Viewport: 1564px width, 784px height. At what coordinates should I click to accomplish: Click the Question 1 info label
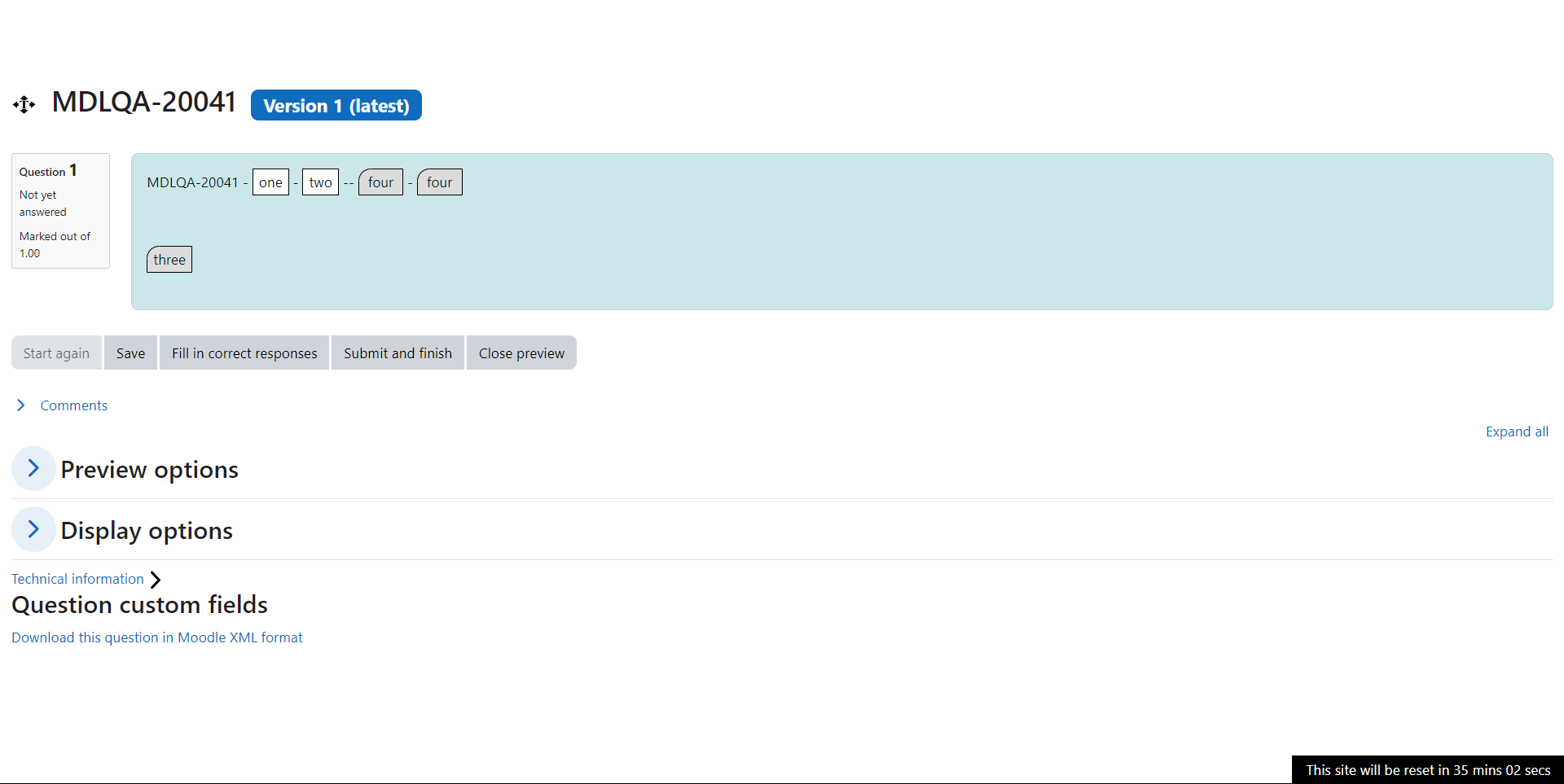click(48, 171)
